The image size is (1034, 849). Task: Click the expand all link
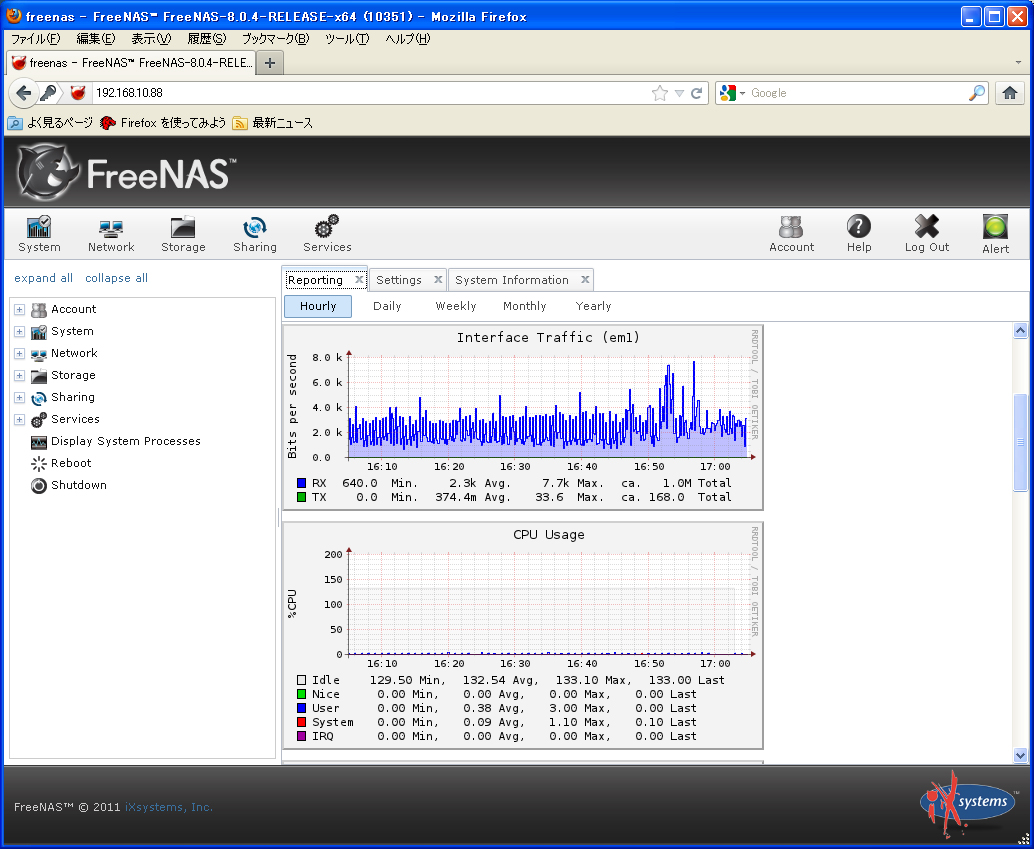coord(44,278)
